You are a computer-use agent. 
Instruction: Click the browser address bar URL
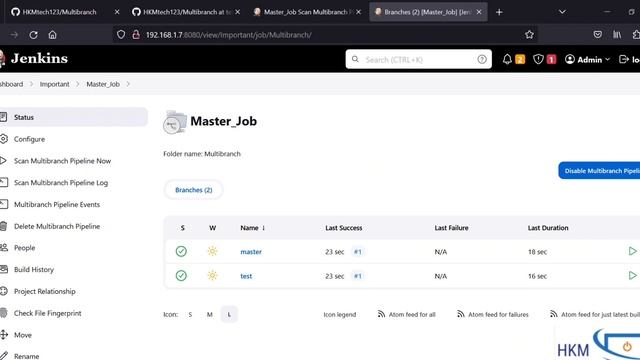(x=229, y=35)
